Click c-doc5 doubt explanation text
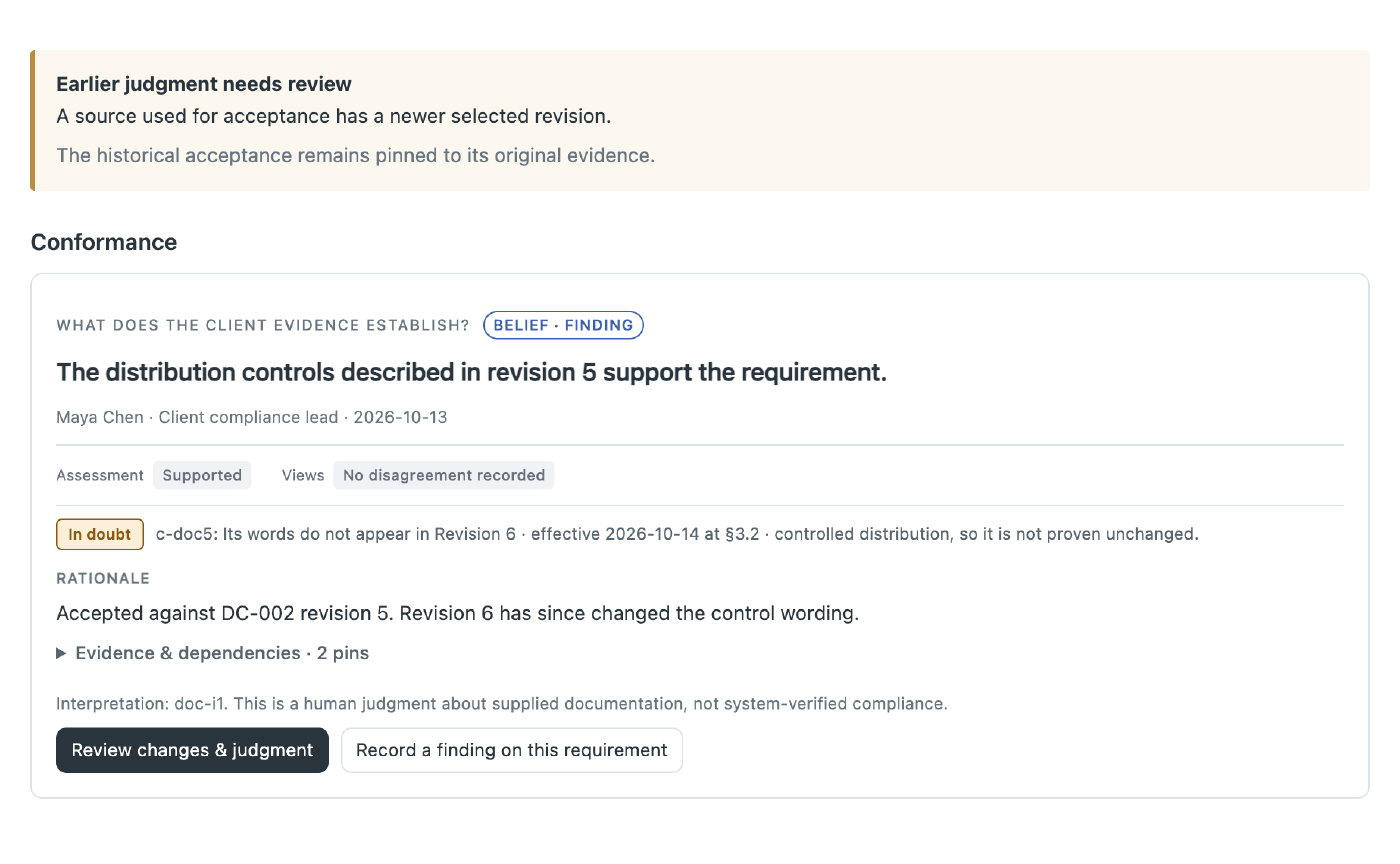 click(x=677, y=534)
